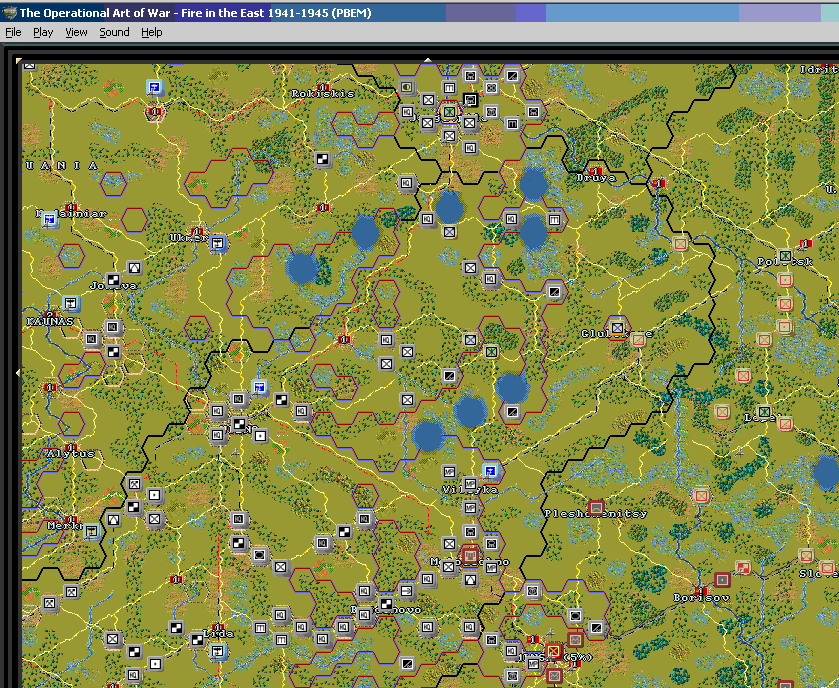Open the View menu
The width and height of the screenshot is (839, 688).
pos(76,32)
